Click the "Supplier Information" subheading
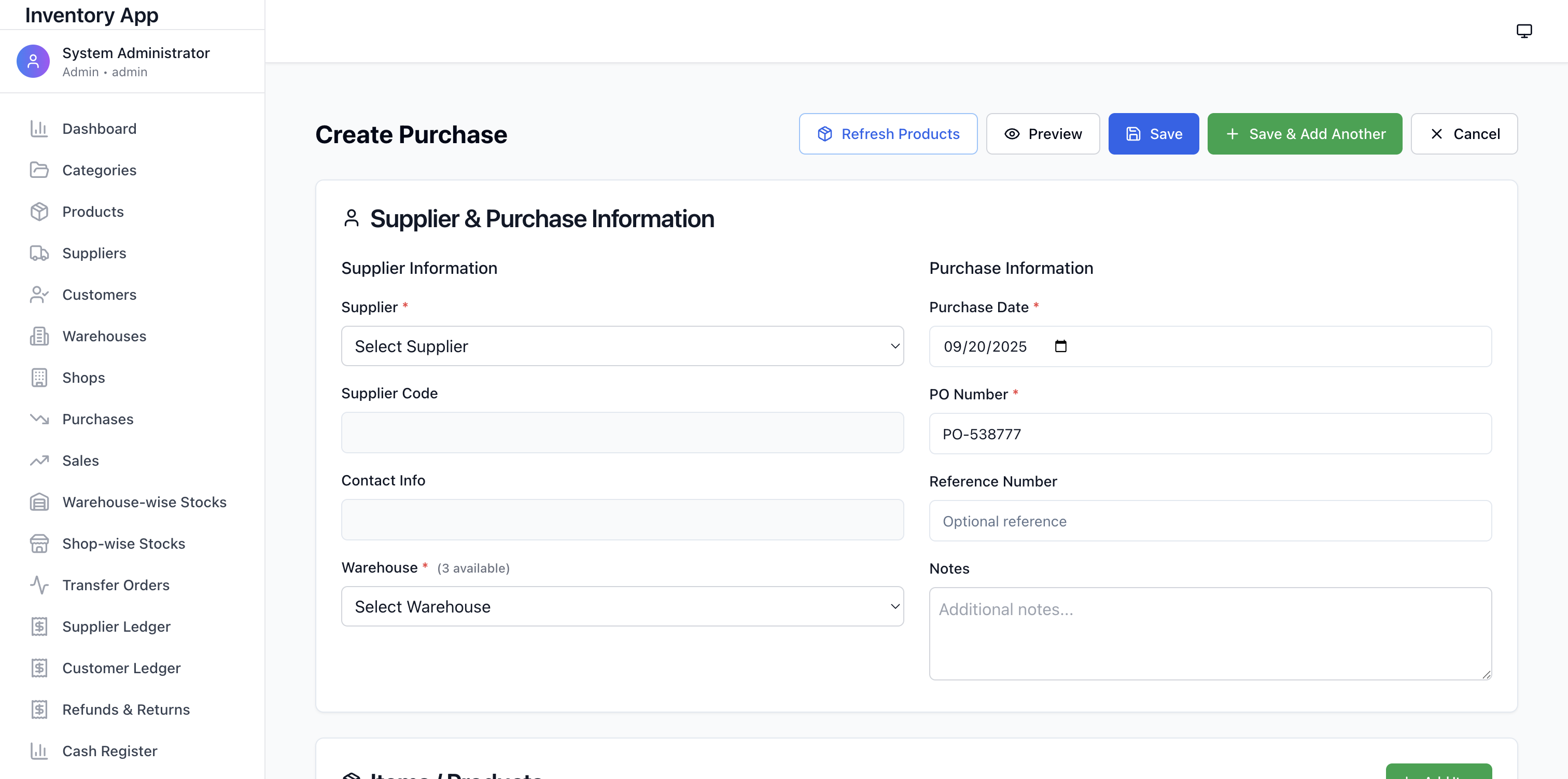 point(419,268)
